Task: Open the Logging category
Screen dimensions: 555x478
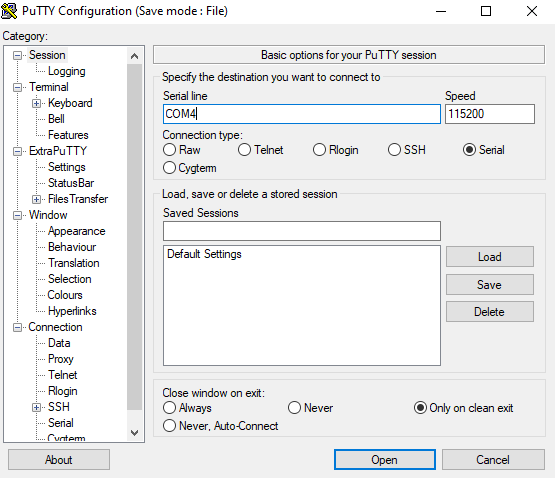Action: click(x=67, y=71)
